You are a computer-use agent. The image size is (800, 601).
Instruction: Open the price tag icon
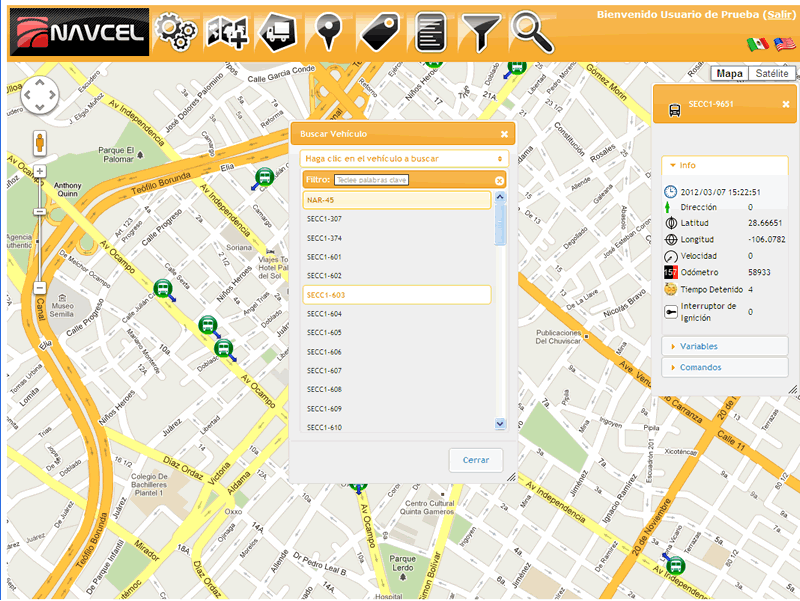pyautogui.click(x=380, y=32)
